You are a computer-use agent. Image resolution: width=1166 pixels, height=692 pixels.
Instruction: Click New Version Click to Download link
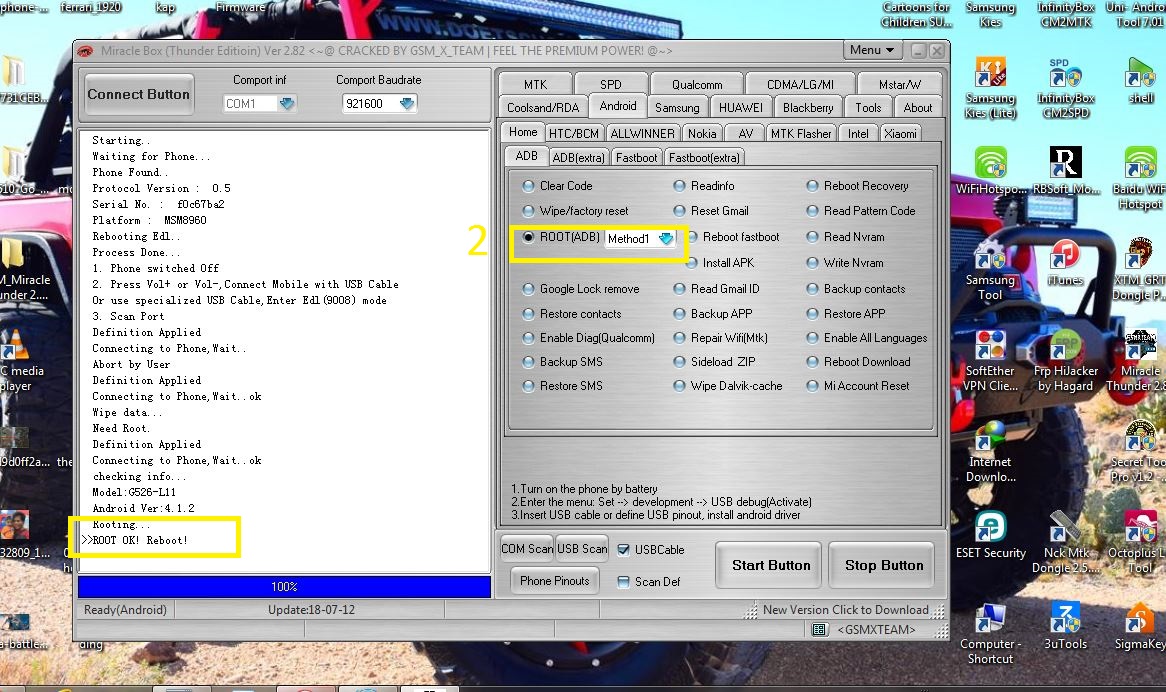pyautogui.click(x=845, y=610)
